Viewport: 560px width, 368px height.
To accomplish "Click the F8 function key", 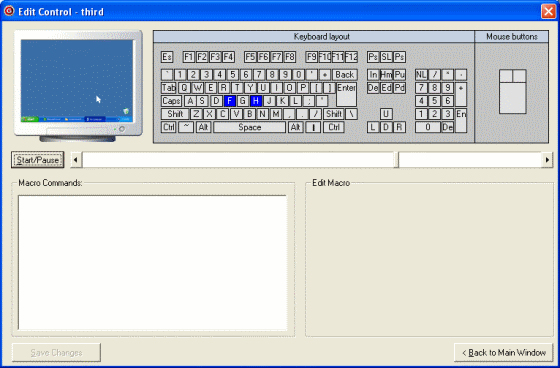I will (x=290, y=57).
